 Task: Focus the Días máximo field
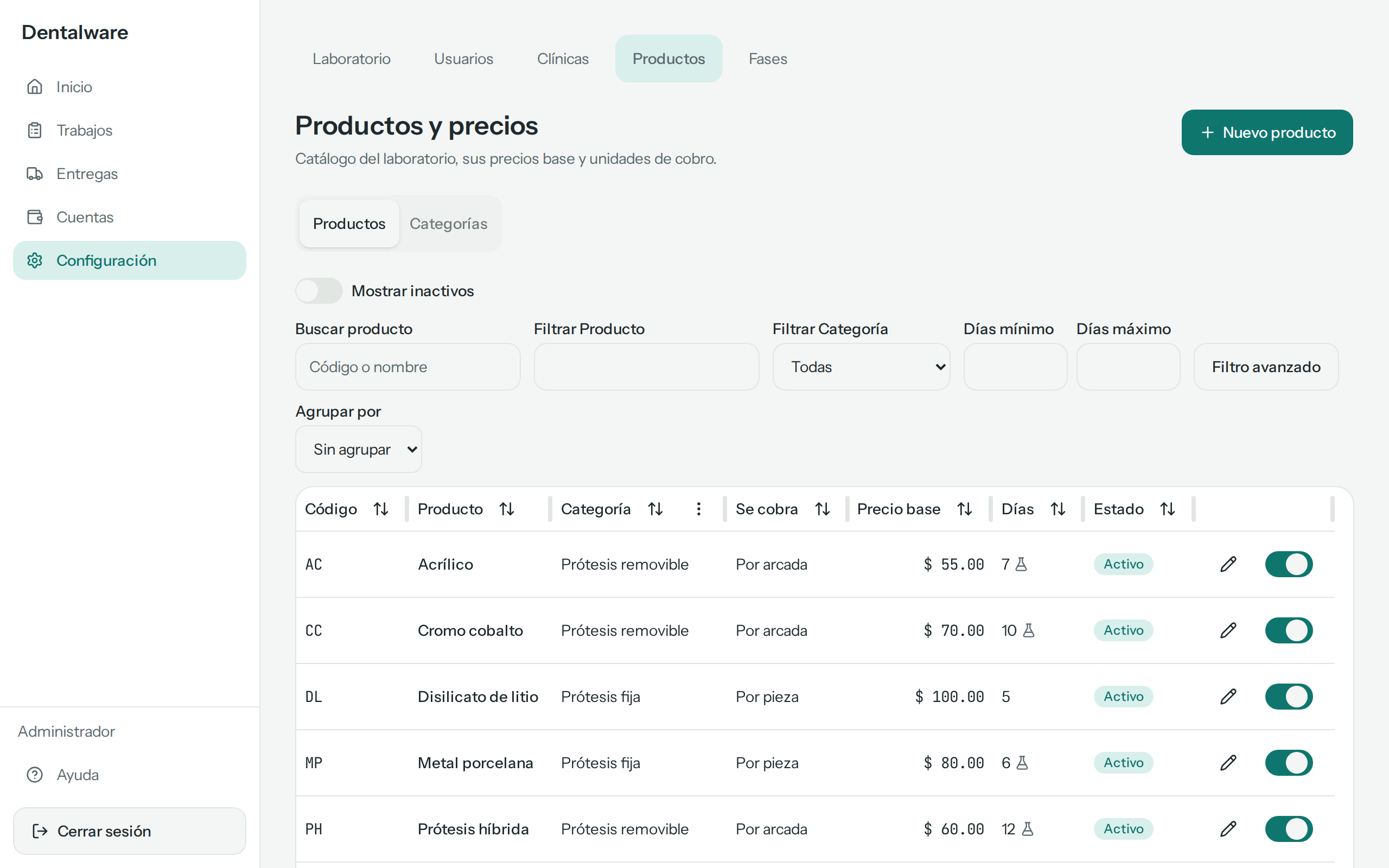point(1128,367)
